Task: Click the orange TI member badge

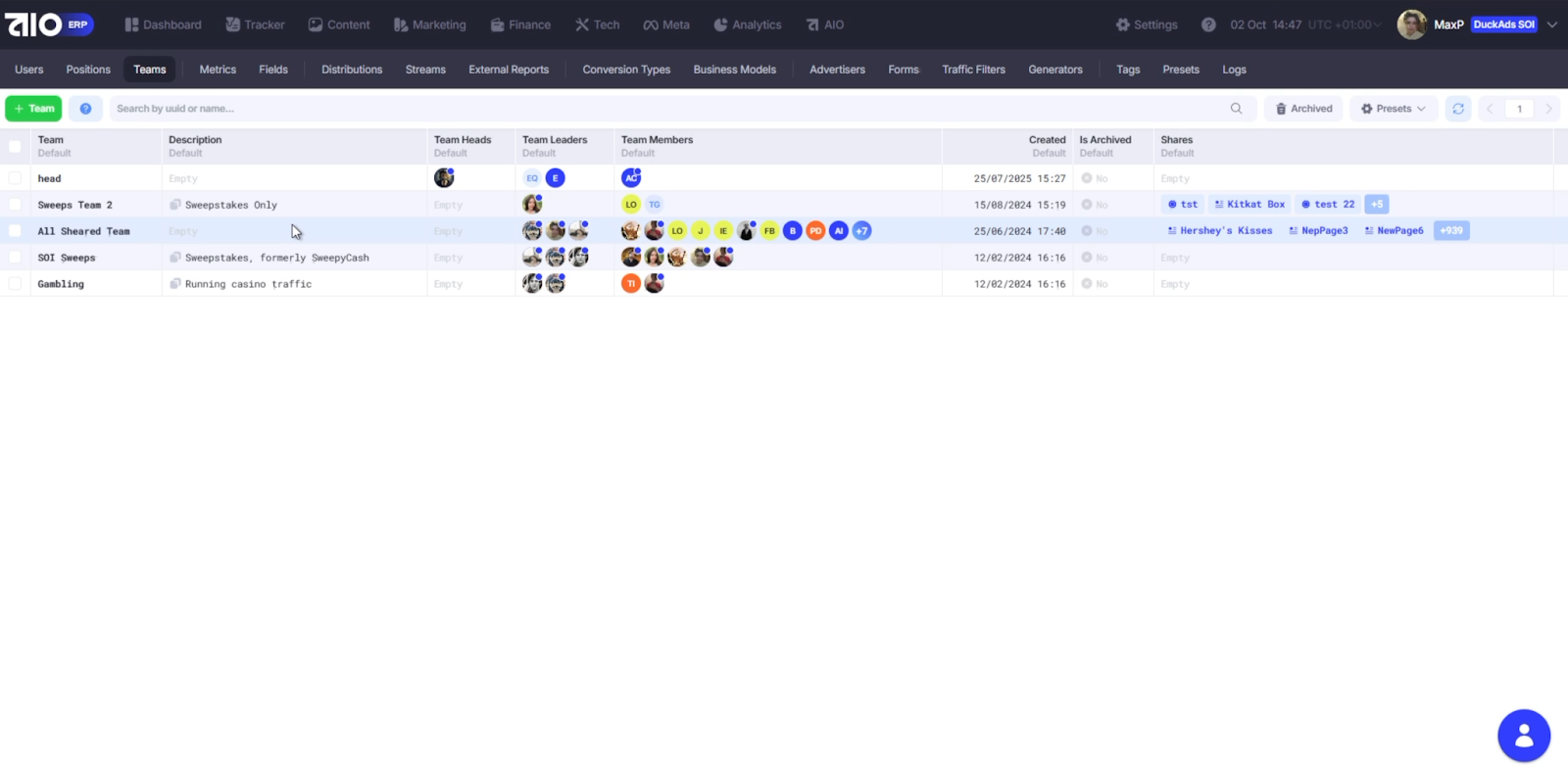Action: (631, 284)
